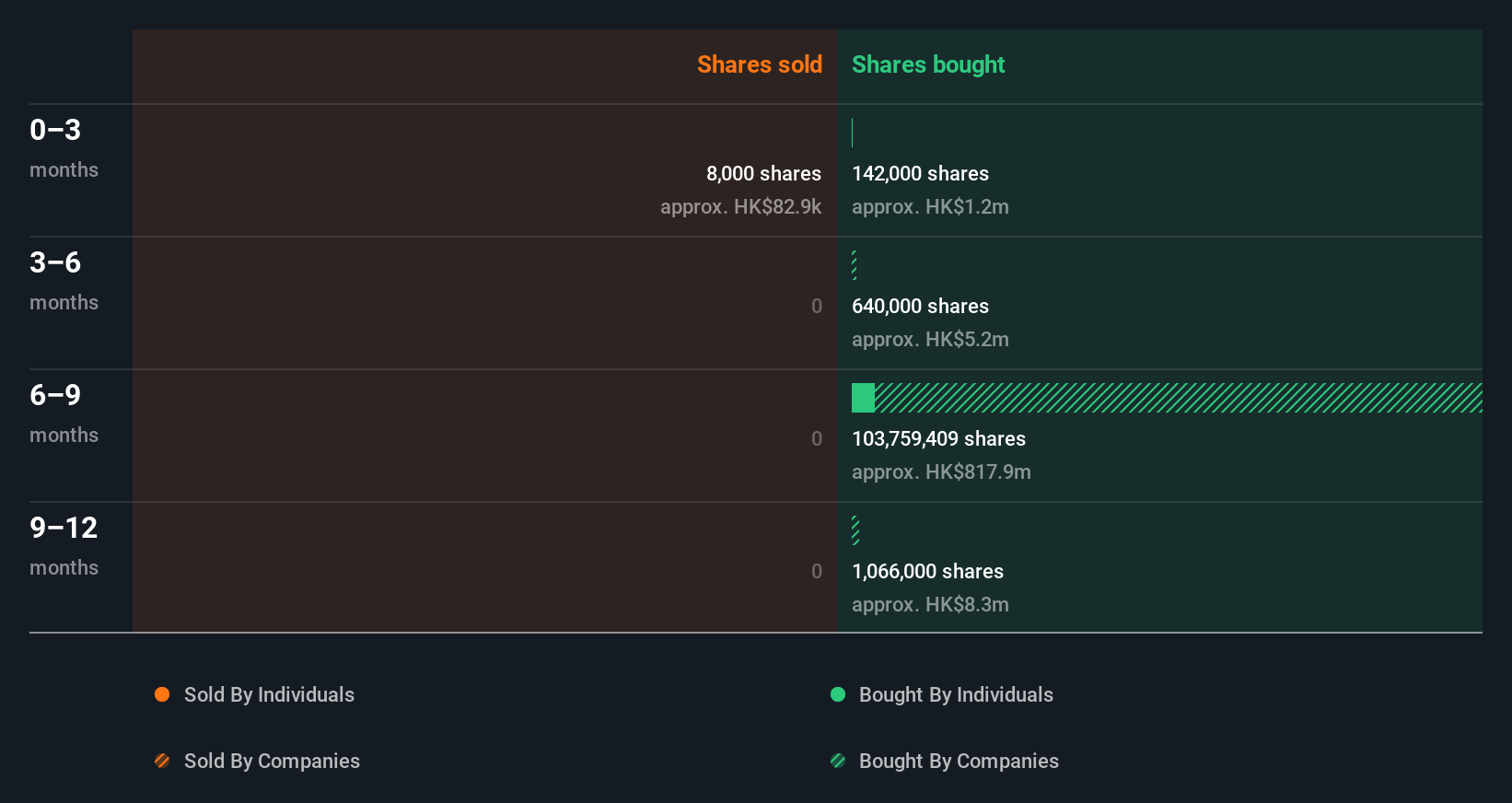Click the approx. HK$1.2m value
1512x803 pixels.
click(930, 206)
